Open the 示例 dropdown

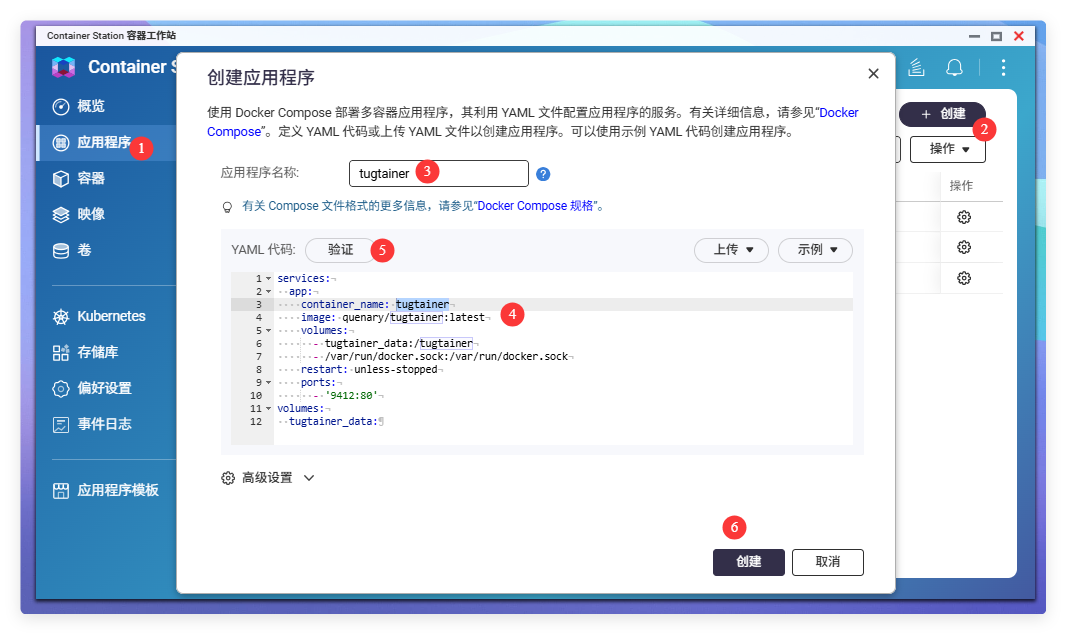[x=815, y=250]
